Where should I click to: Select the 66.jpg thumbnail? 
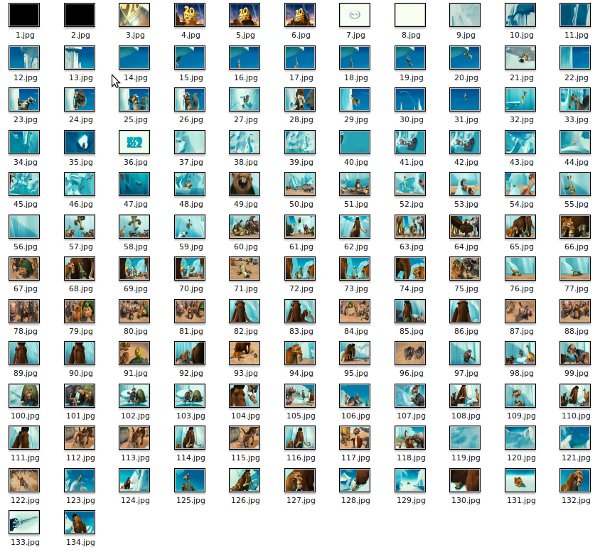(x=575, y=227)
